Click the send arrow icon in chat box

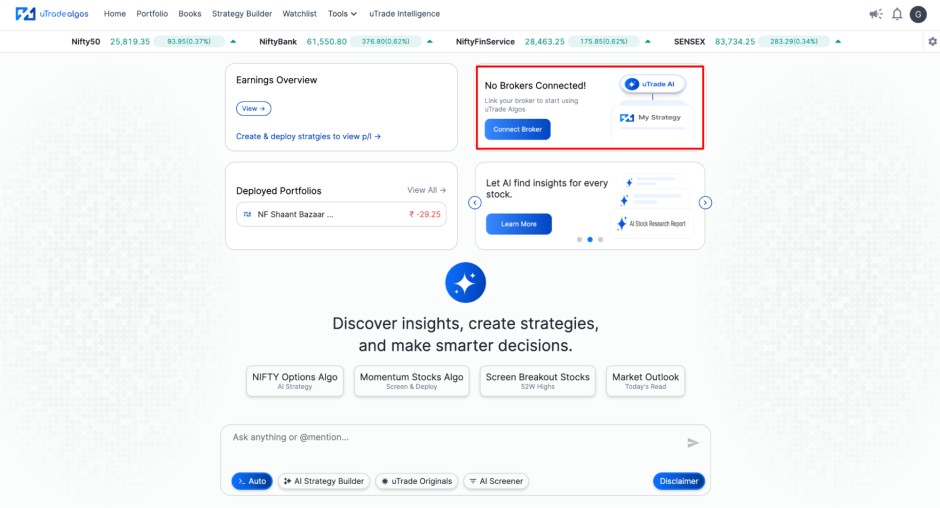692,443
